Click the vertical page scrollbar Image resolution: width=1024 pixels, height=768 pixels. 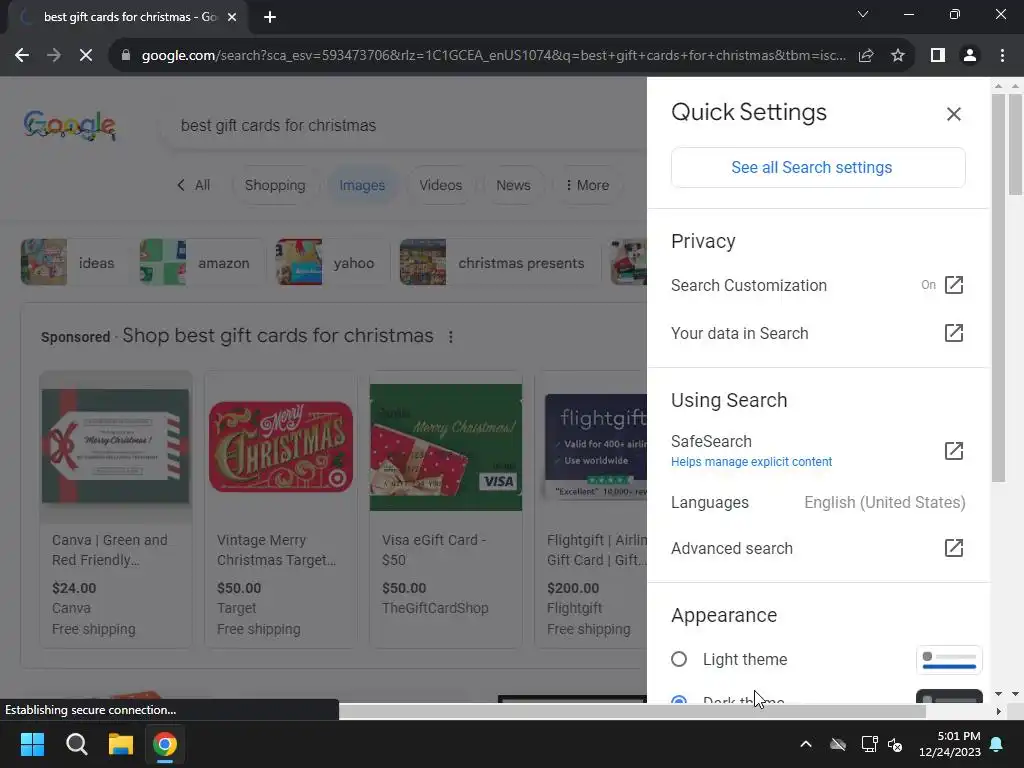(1016, 144)
